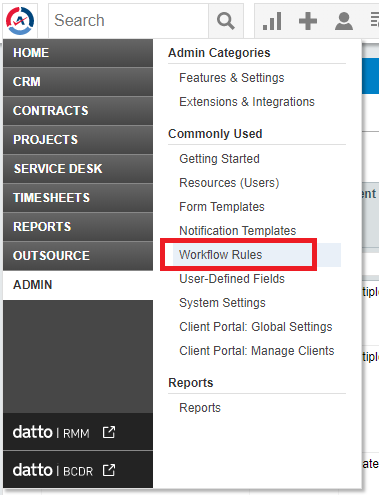Click the plus create-new icon

pos(308,21)
